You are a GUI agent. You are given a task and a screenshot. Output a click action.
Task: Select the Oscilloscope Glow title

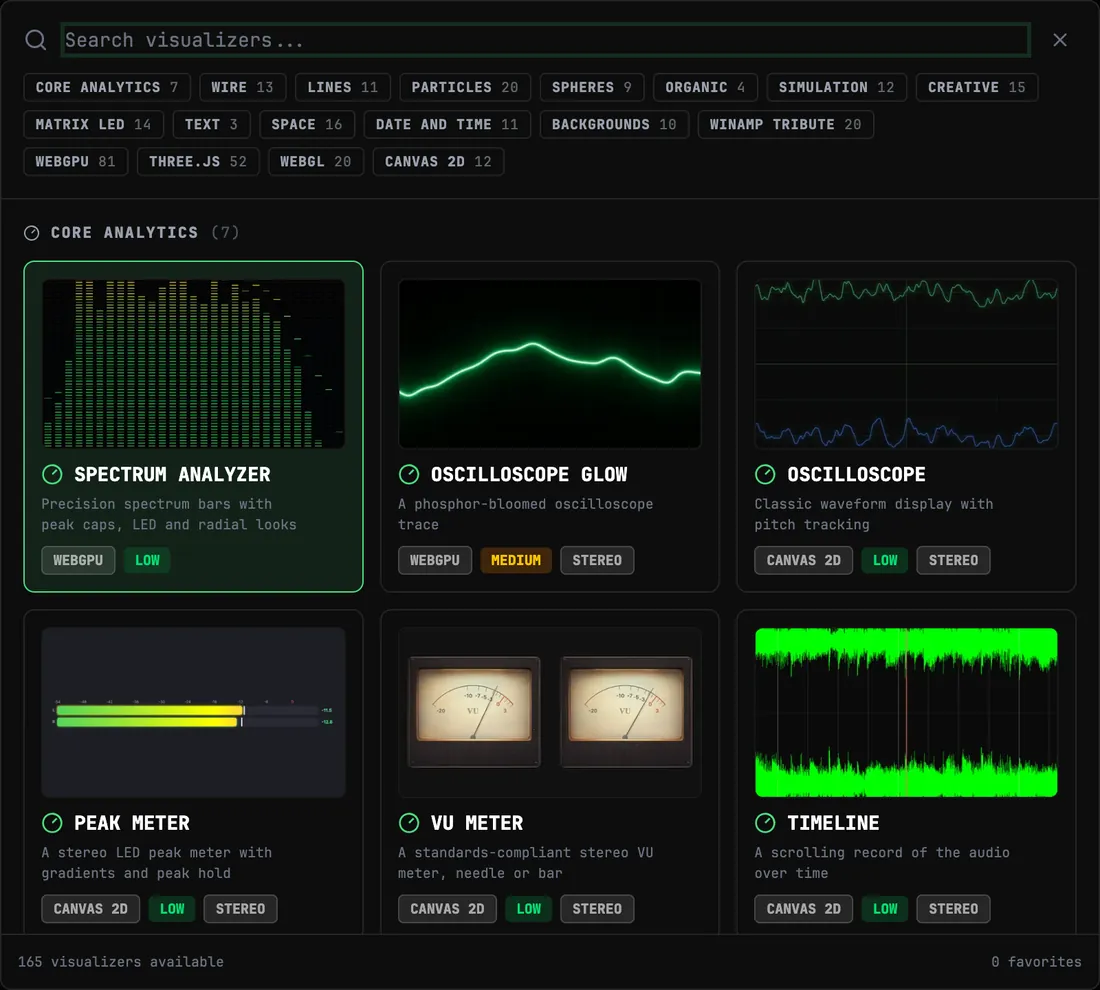[529, 474]
